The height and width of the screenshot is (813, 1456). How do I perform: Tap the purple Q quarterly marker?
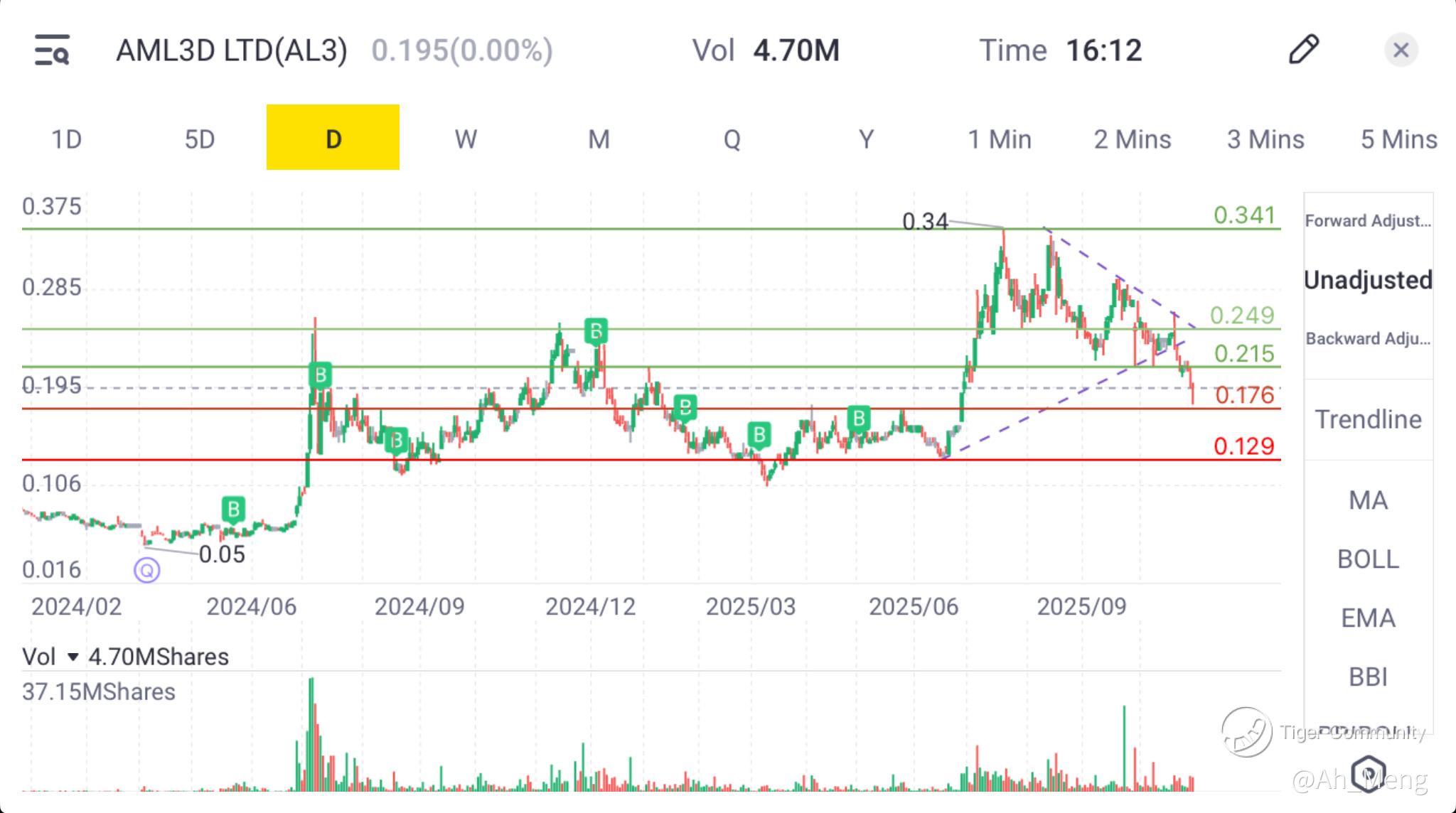(x=147, y=570)
